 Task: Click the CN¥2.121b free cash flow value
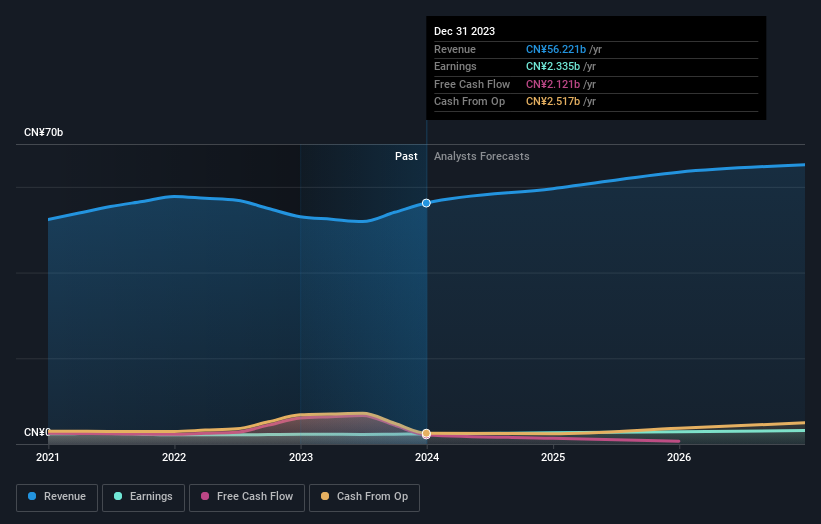553,84
